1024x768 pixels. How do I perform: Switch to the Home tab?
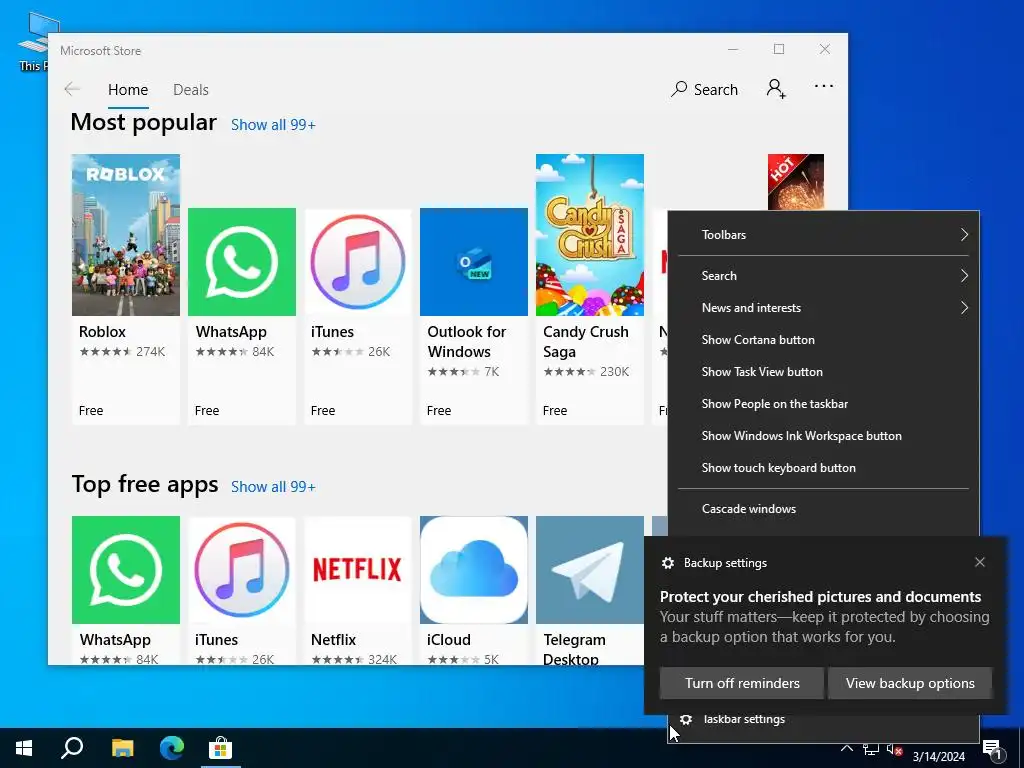click(128, 89)
